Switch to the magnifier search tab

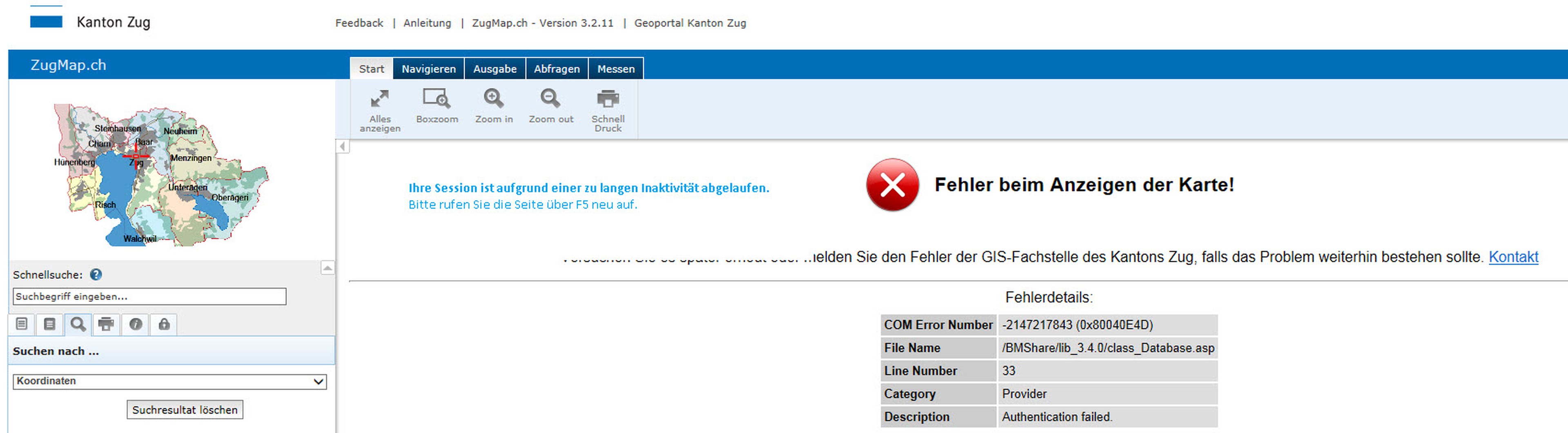(x=78, y=324)
